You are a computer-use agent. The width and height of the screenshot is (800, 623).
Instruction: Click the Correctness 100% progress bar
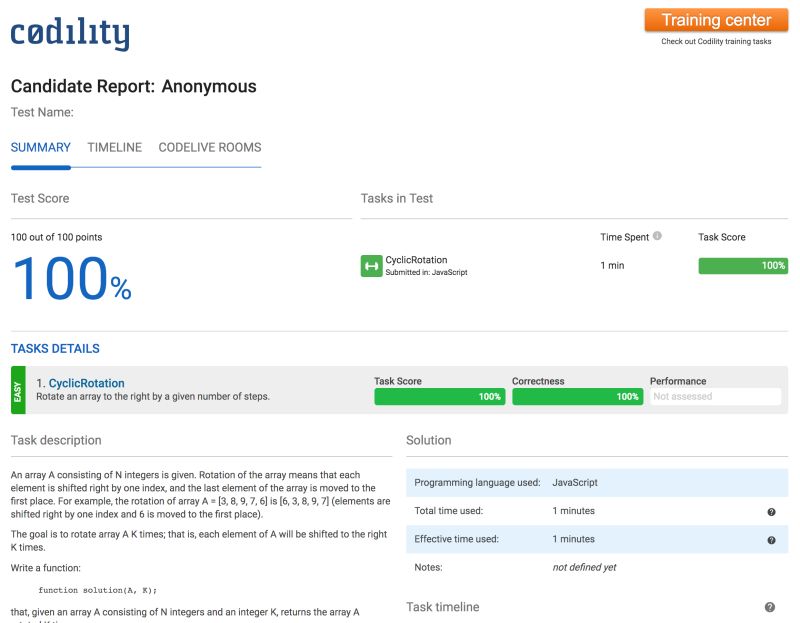[x=578, y=396]
